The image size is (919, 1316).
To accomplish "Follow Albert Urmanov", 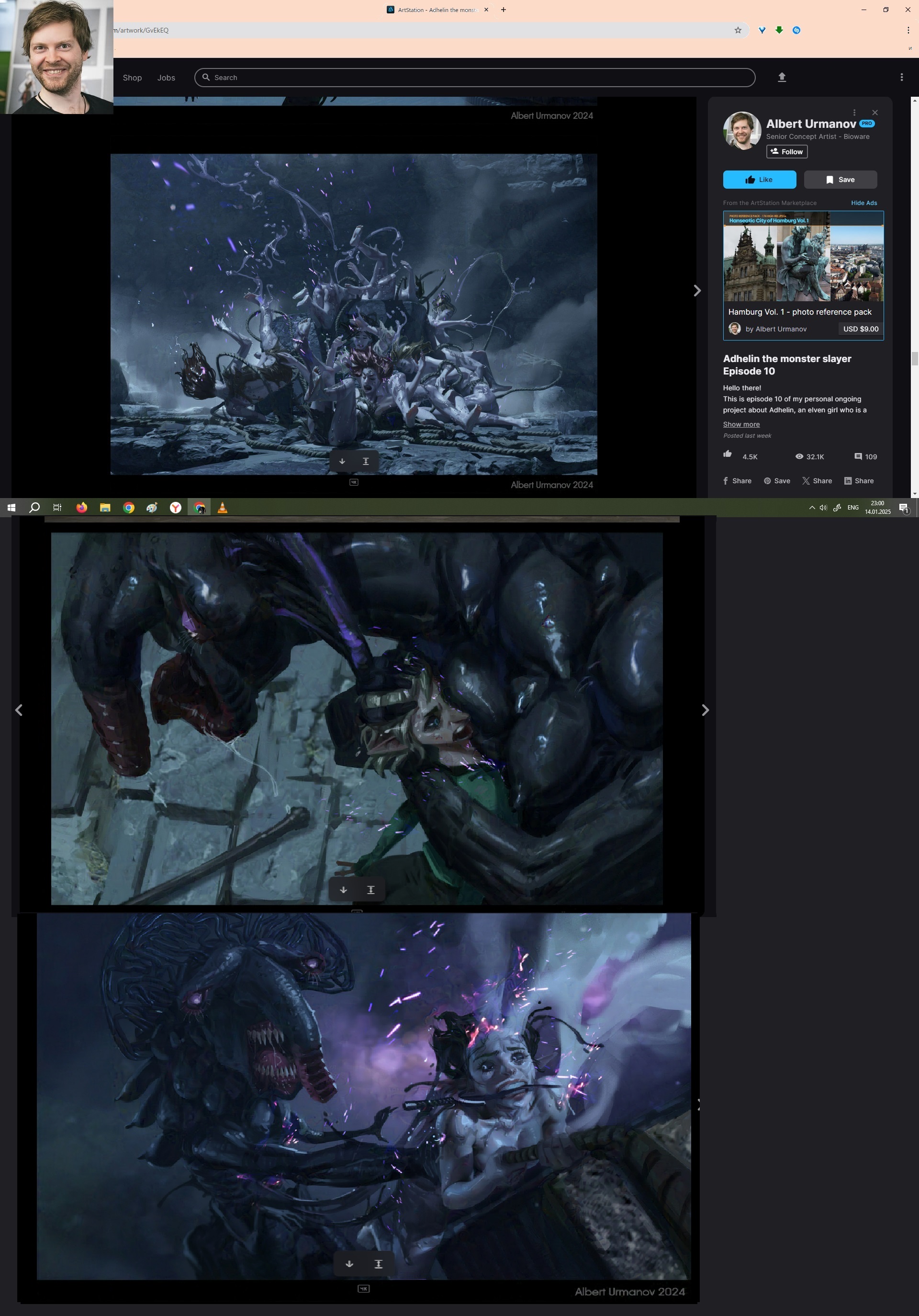I will (x=786, y=151).
